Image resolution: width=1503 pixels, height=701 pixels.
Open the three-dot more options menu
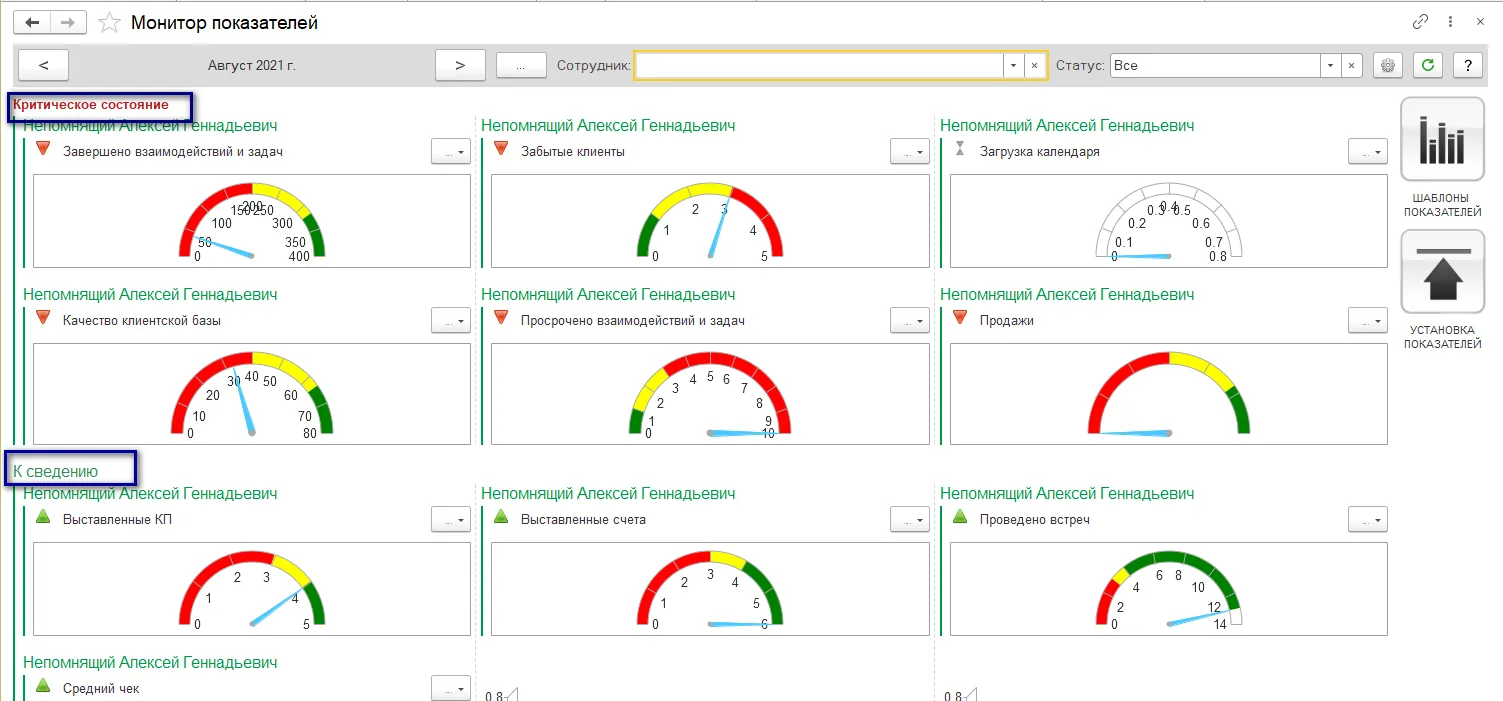coord(1450,22)
